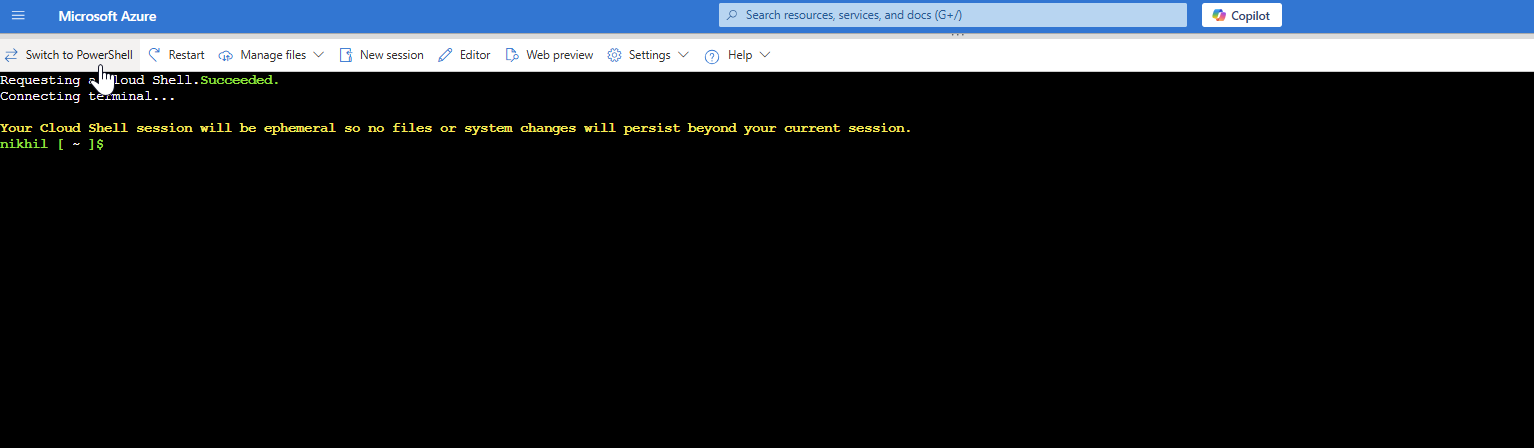1534x448 pixels.
Task: Click the Help question mark icon
Action: pyautogui.click(x=712, y=56)
